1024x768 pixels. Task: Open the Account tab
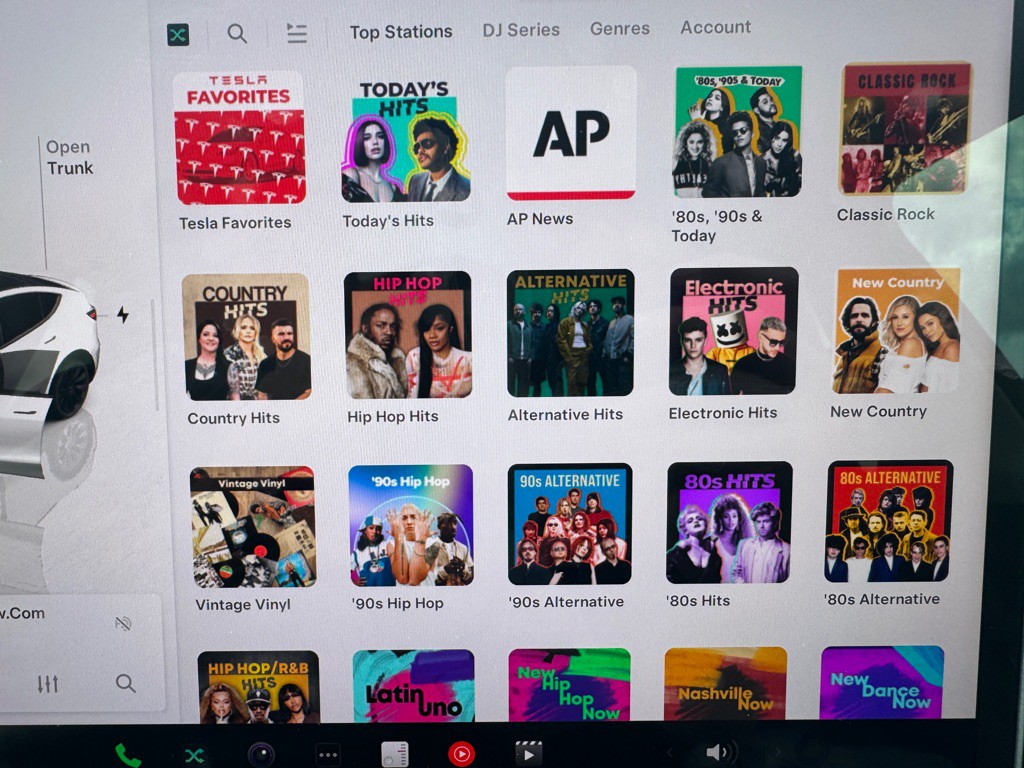[716, 27]
